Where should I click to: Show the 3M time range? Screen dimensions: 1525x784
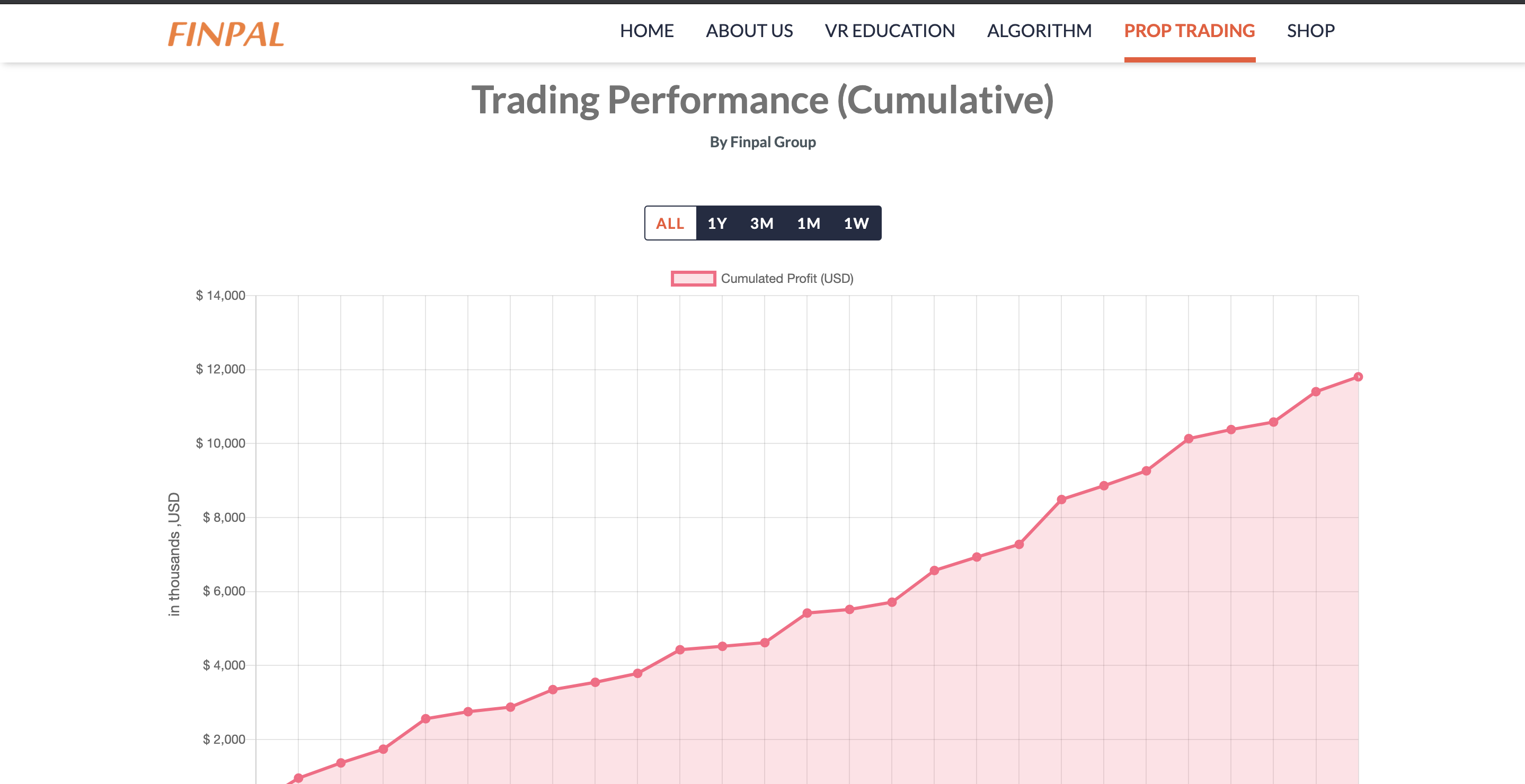point(761,223)
